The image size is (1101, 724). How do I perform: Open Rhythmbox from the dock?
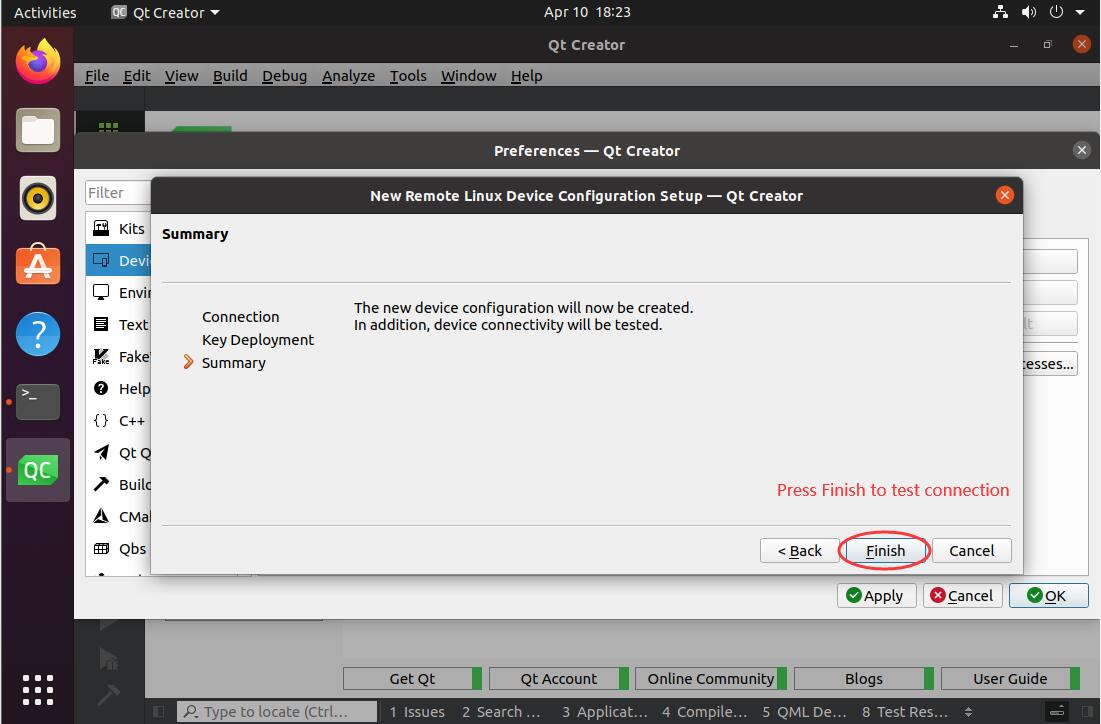point(38,198)
